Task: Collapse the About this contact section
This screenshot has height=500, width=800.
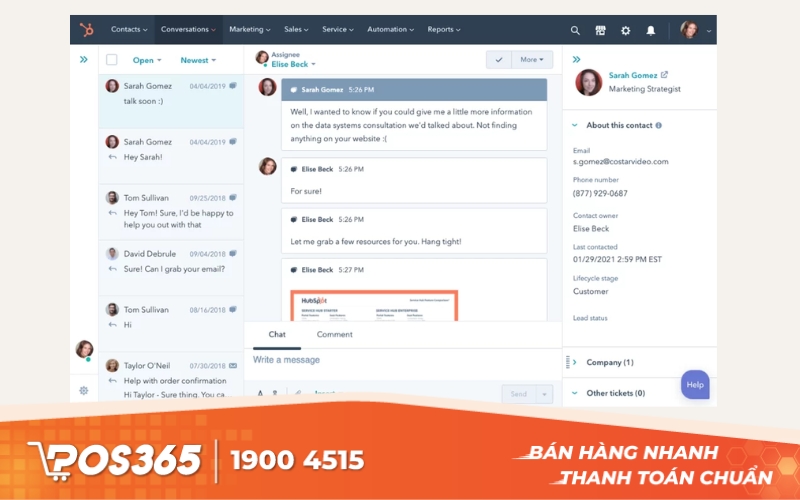Action: 575,126
